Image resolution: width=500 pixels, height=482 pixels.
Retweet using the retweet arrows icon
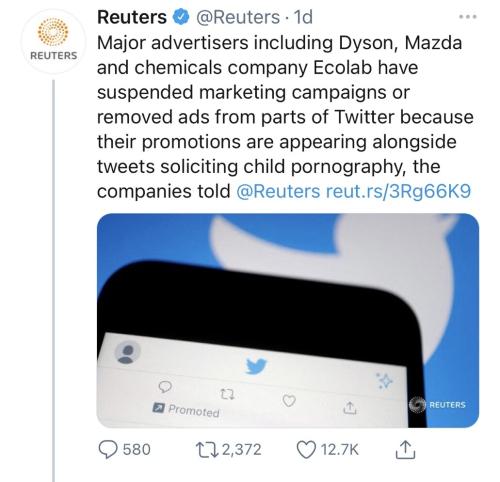tap(207, 450)
